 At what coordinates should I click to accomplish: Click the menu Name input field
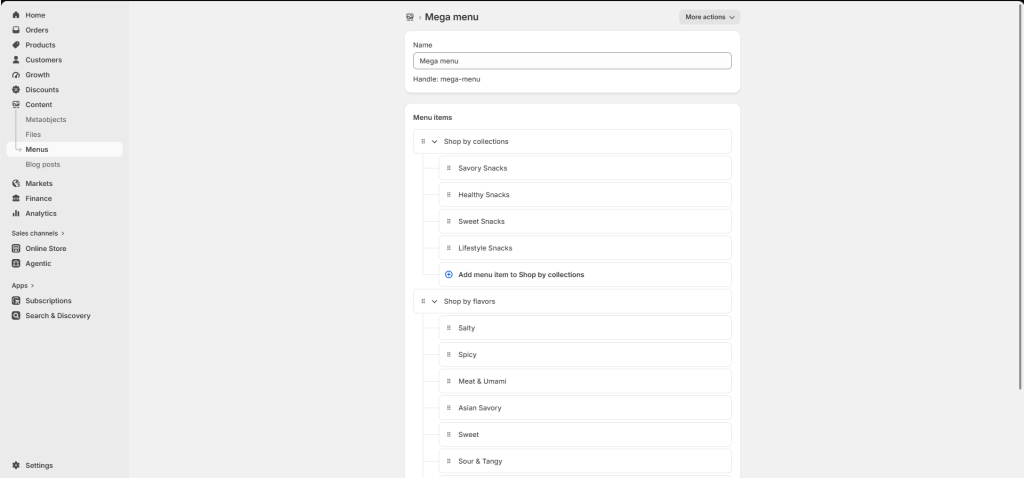572,61
